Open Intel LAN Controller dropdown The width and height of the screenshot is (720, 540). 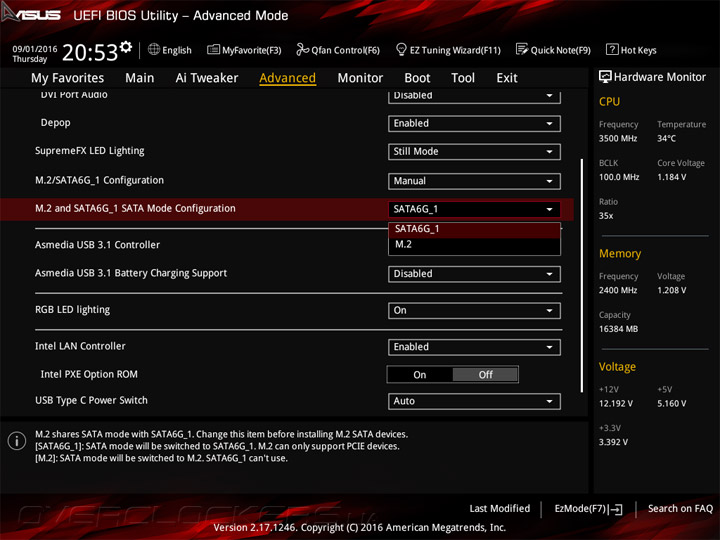pyautogui.click(x=474, y=347)
